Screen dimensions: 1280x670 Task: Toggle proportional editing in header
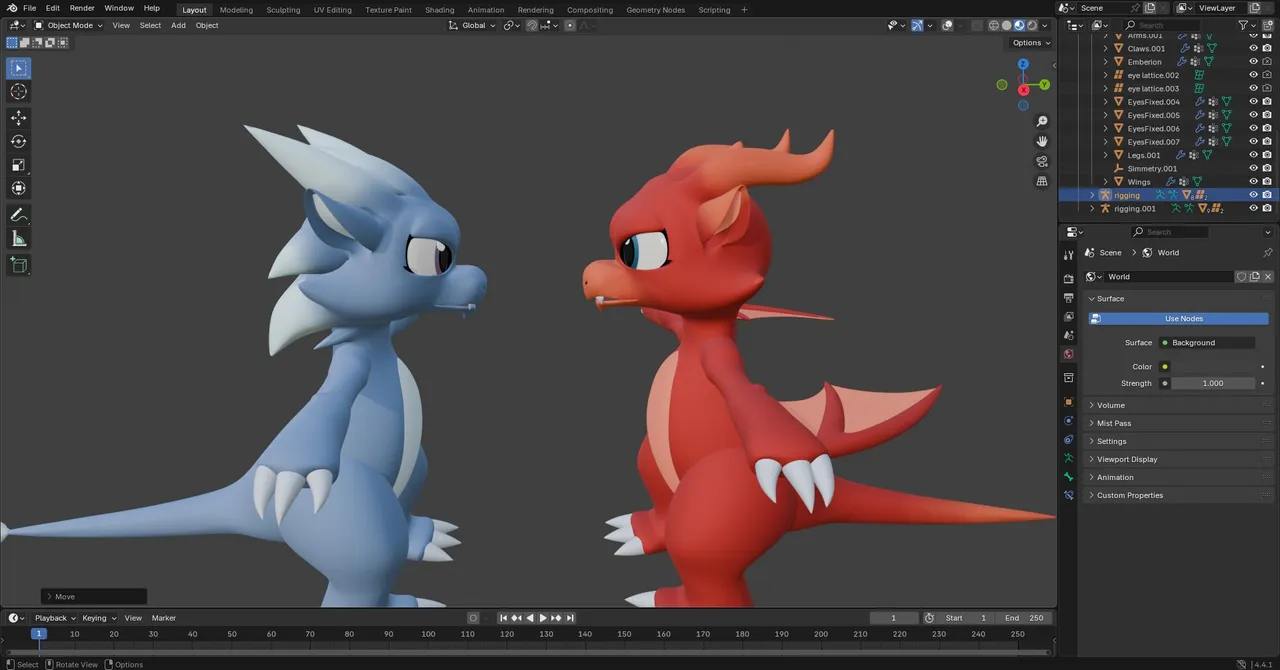570,25
